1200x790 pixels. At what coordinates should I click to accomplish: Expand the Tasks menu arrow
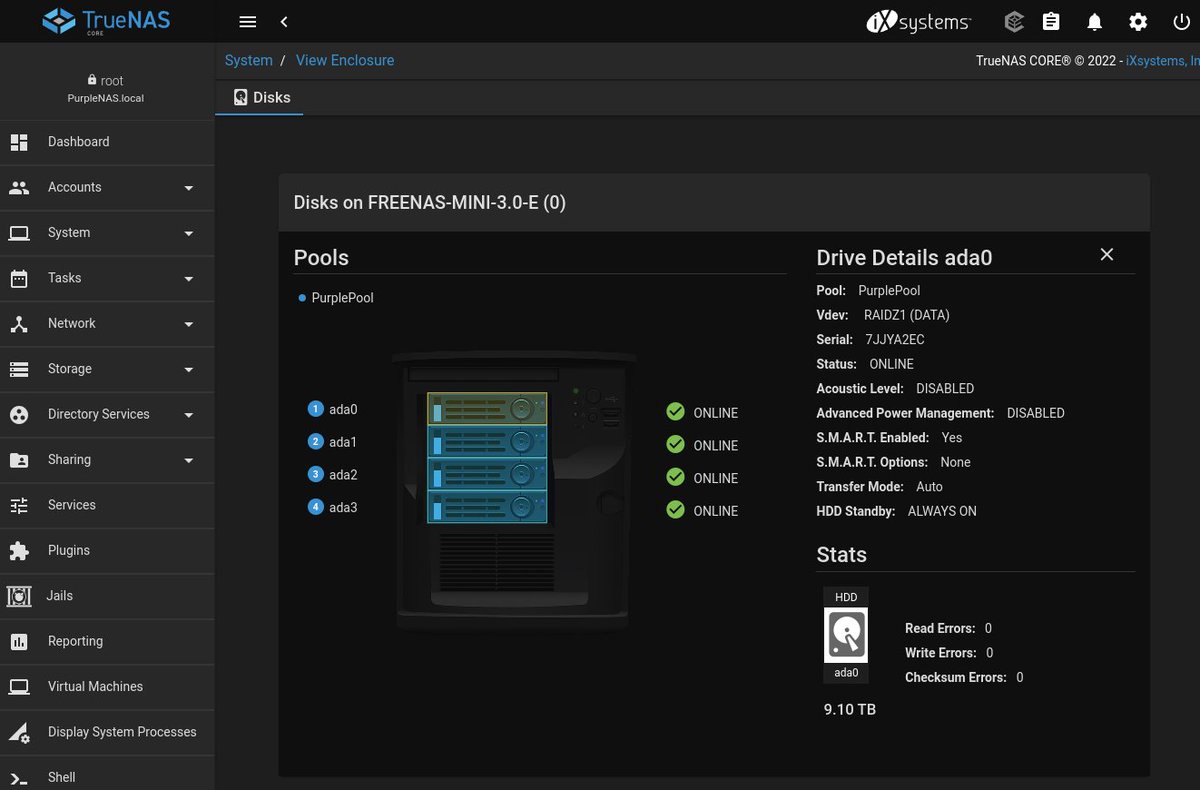pyautogui.click(x=189, y=279)
